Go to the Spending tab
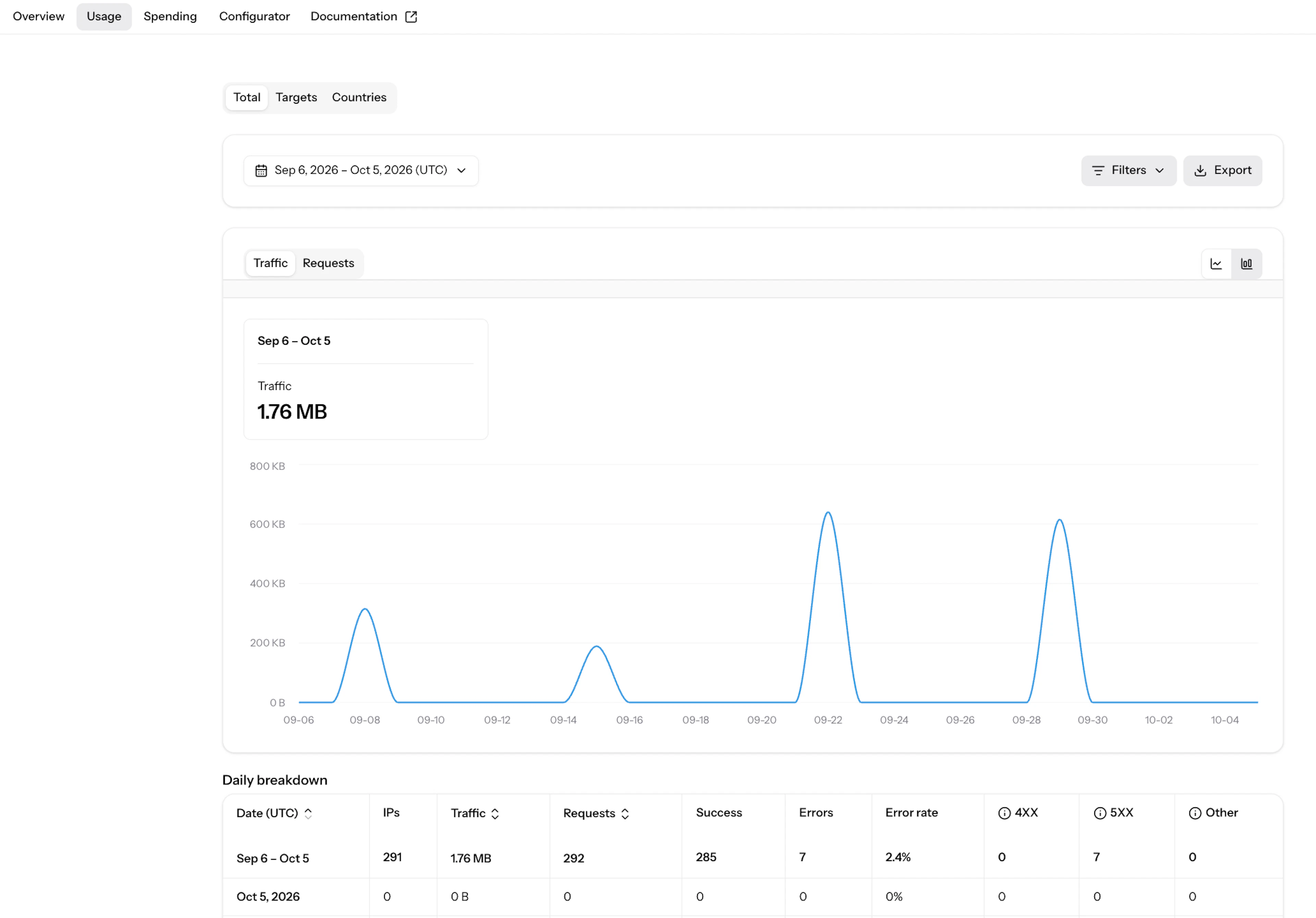This screenshot has width=1316, height=918. (x=170, y=16)
